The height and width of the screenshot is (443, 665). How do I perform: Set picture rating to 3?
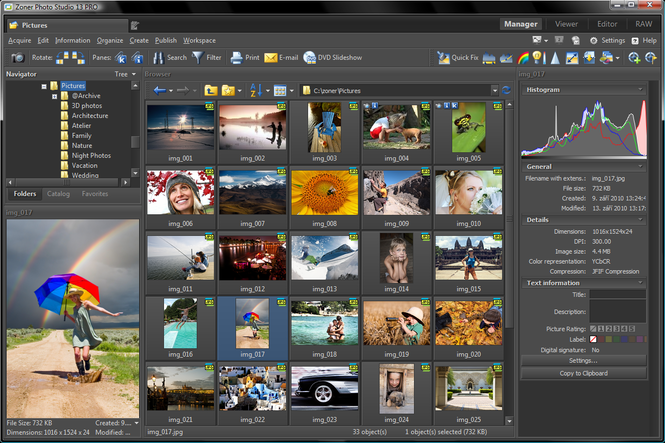tap(614, 329)
